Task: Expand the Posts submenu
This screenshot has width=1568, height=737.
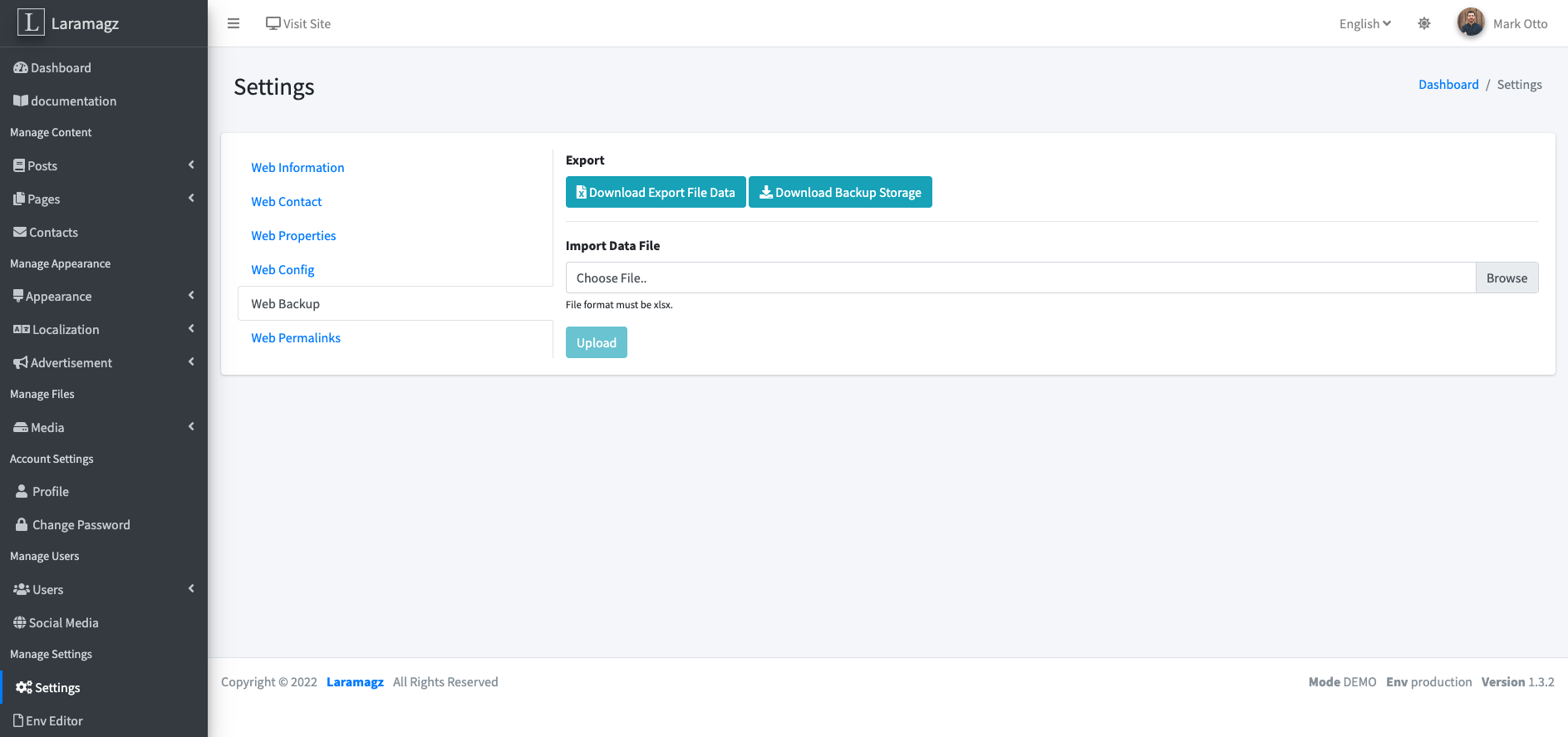Action: [x=191, y=165]
